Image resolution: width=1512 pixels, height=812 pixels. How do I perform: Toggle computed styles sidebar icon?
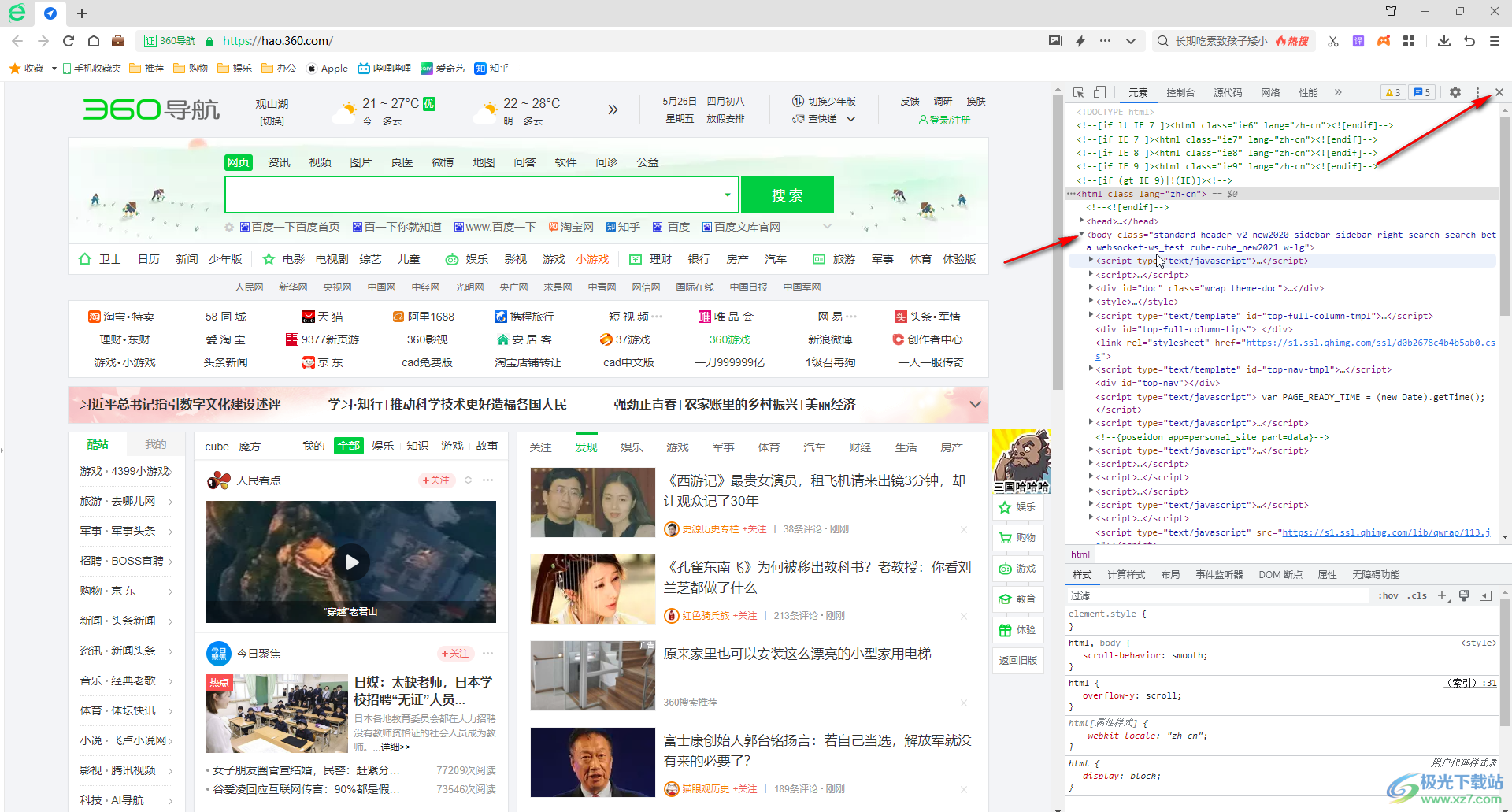coord(1485,595)
